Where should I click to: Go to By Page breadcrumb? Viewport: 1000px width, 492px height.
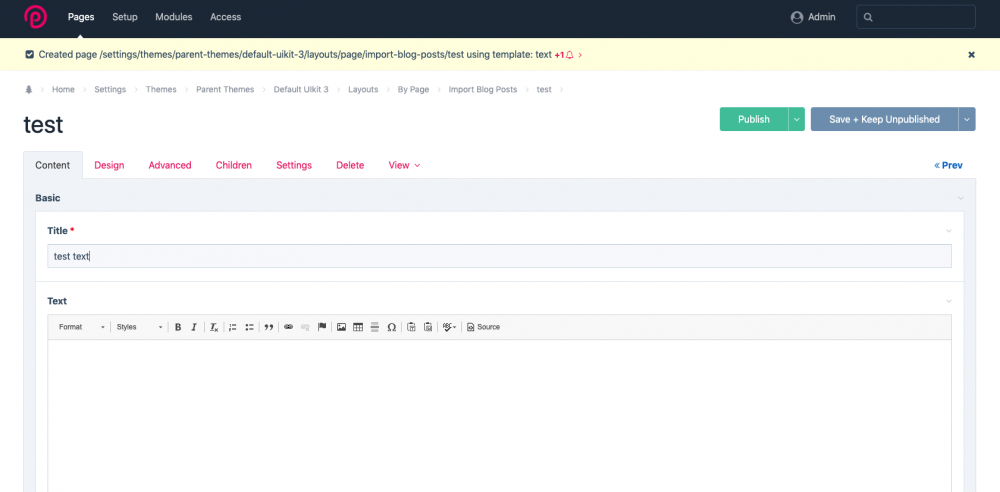coord(413,89)
